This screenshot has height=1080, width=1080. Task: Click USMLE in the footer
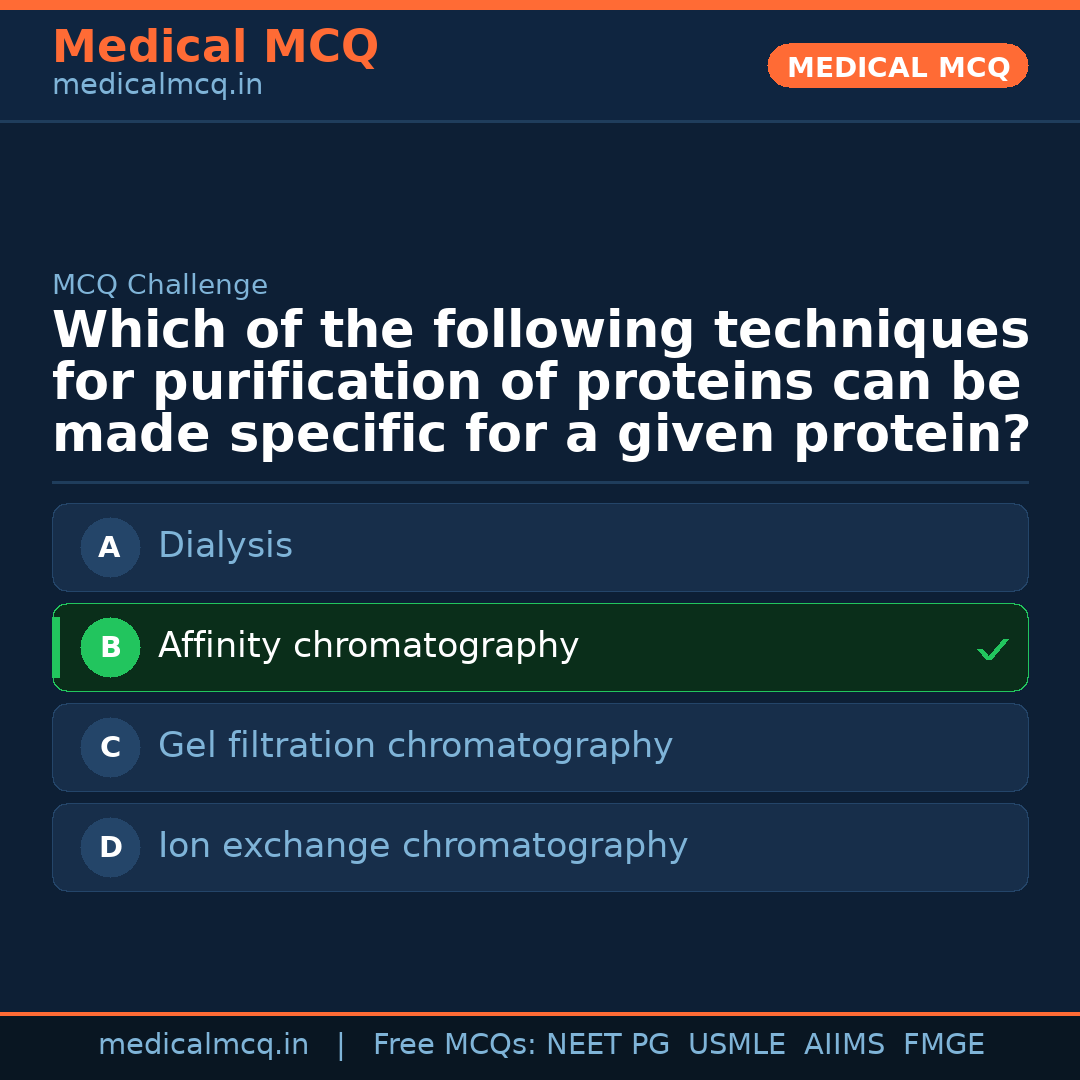pos(736,1045)
